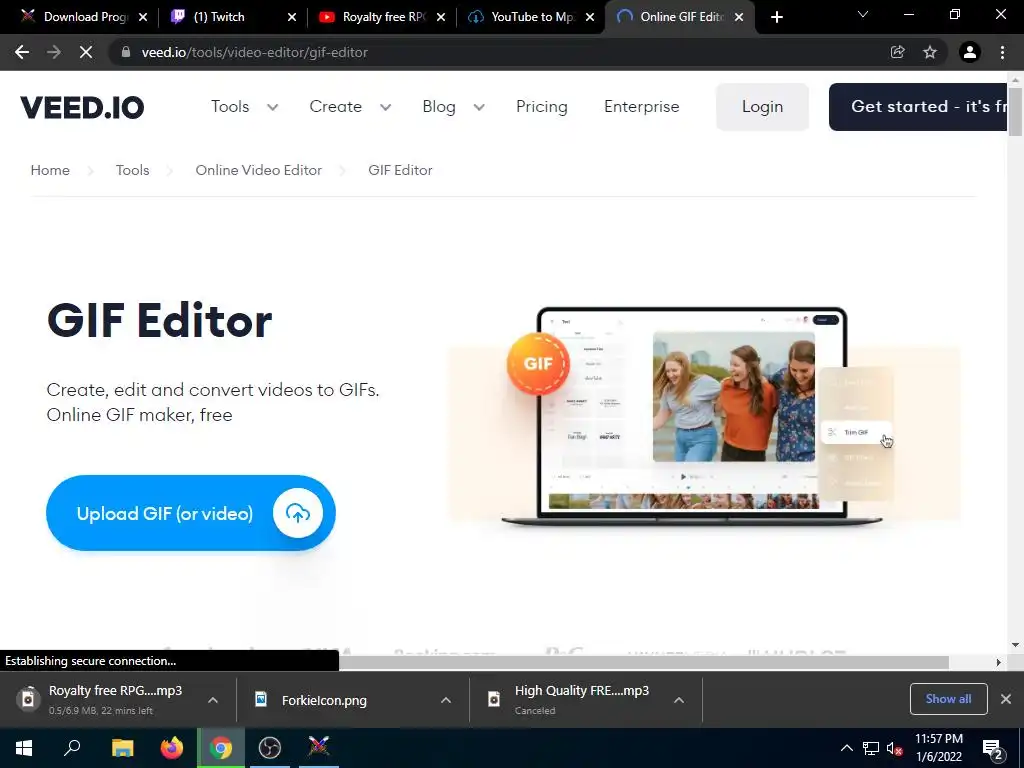This screenshot has width=1024, height=768.
Task: Click the Tools navigation item
Action: [230, 106]
